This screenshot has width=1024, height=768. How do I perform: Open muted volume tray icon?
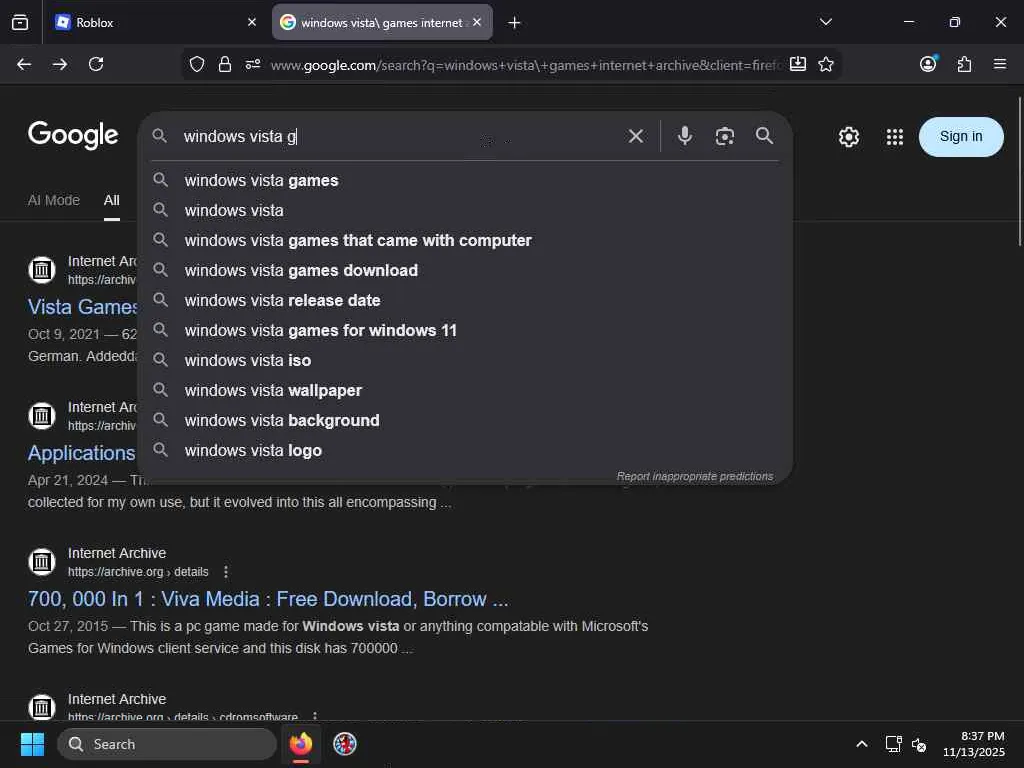pos(919,744)
